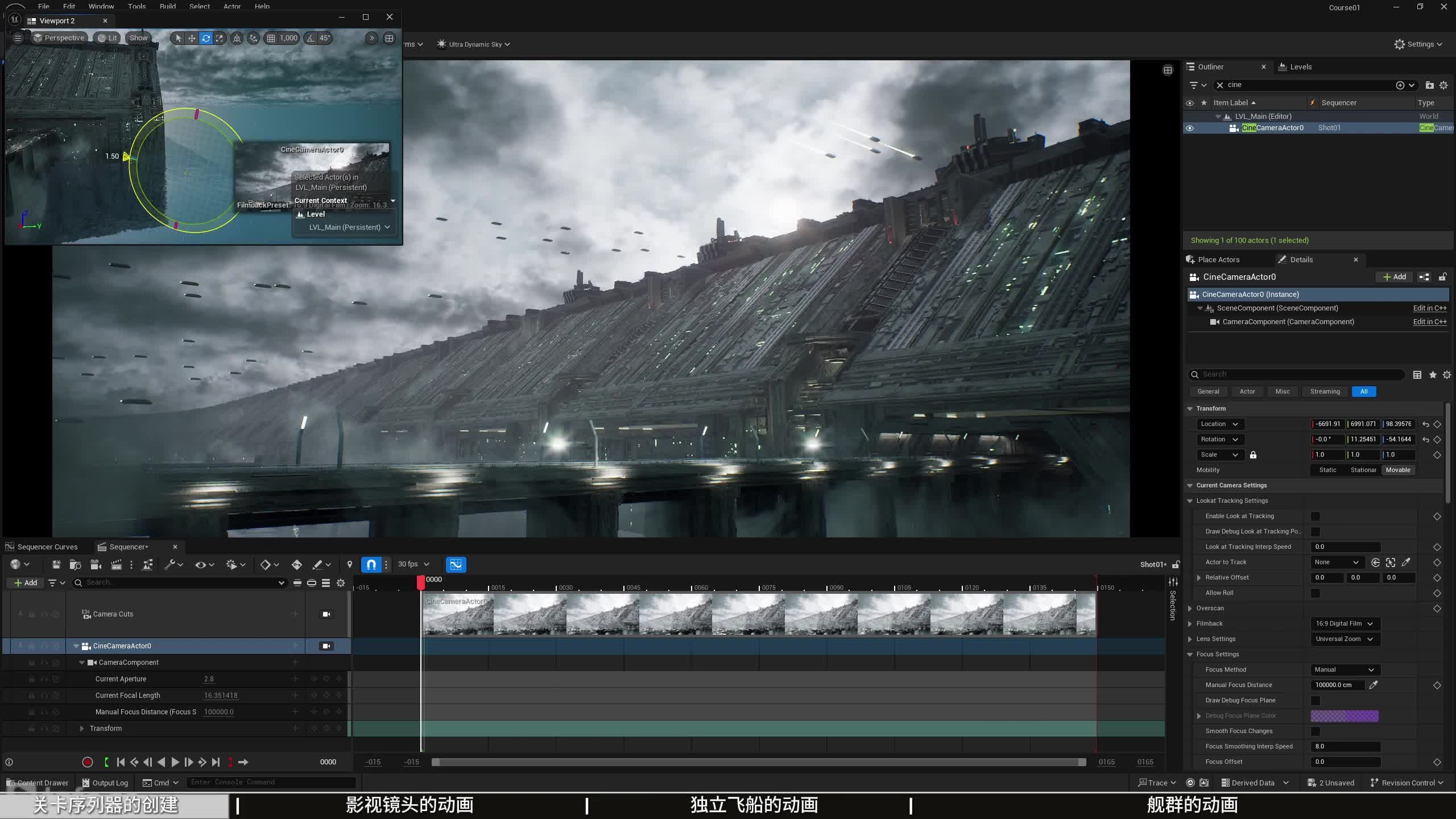Screen dimensions: 1456x819
Task: Open the 30 fps frame rate dropdown
Action: 413,564
